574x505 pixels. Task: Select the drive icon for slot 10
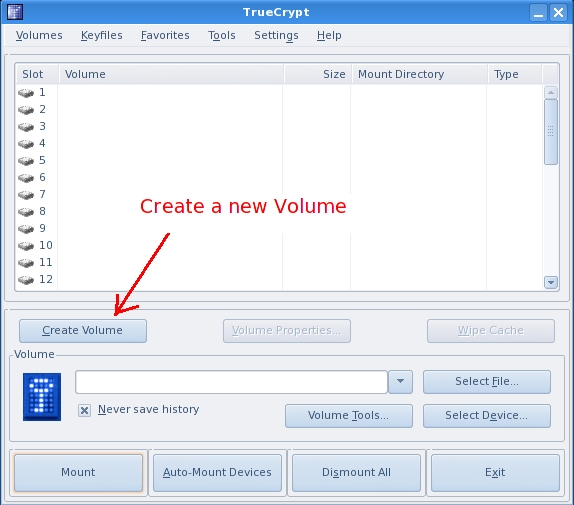26,246
